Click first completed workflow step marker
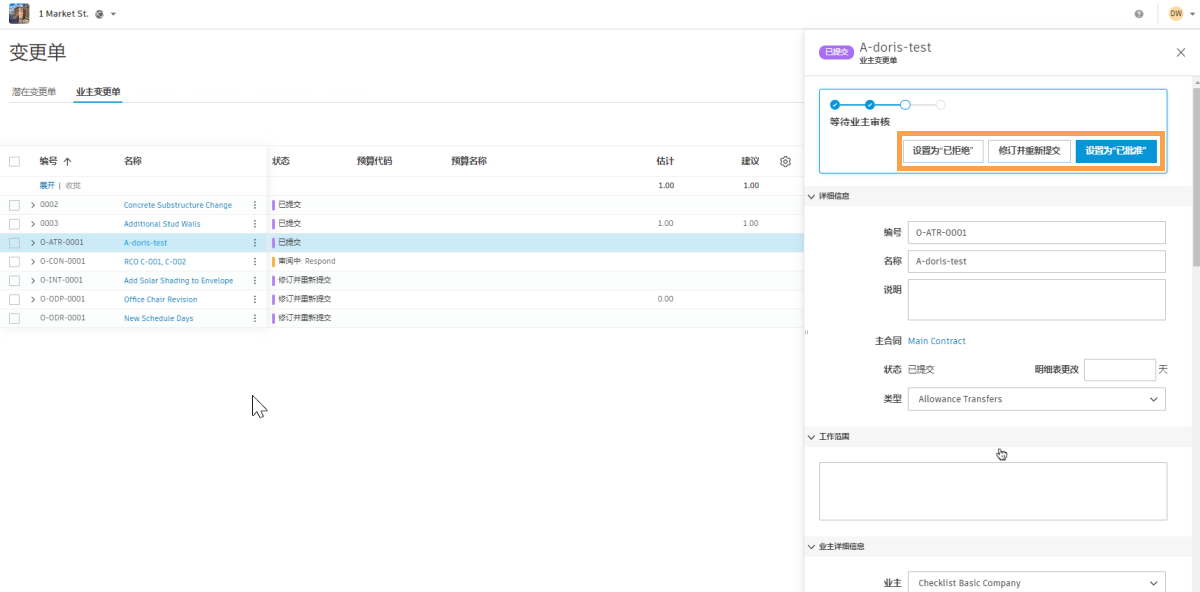The height and width of the screenshot is (592, 1200). (835, 104)
